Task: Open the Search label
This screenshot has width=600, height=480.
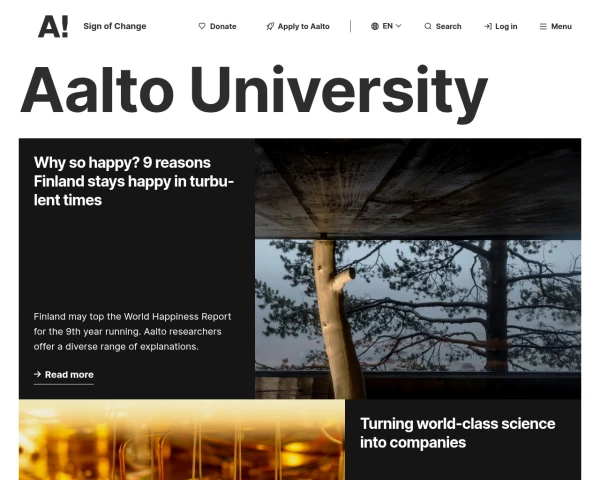Action: 448,26
